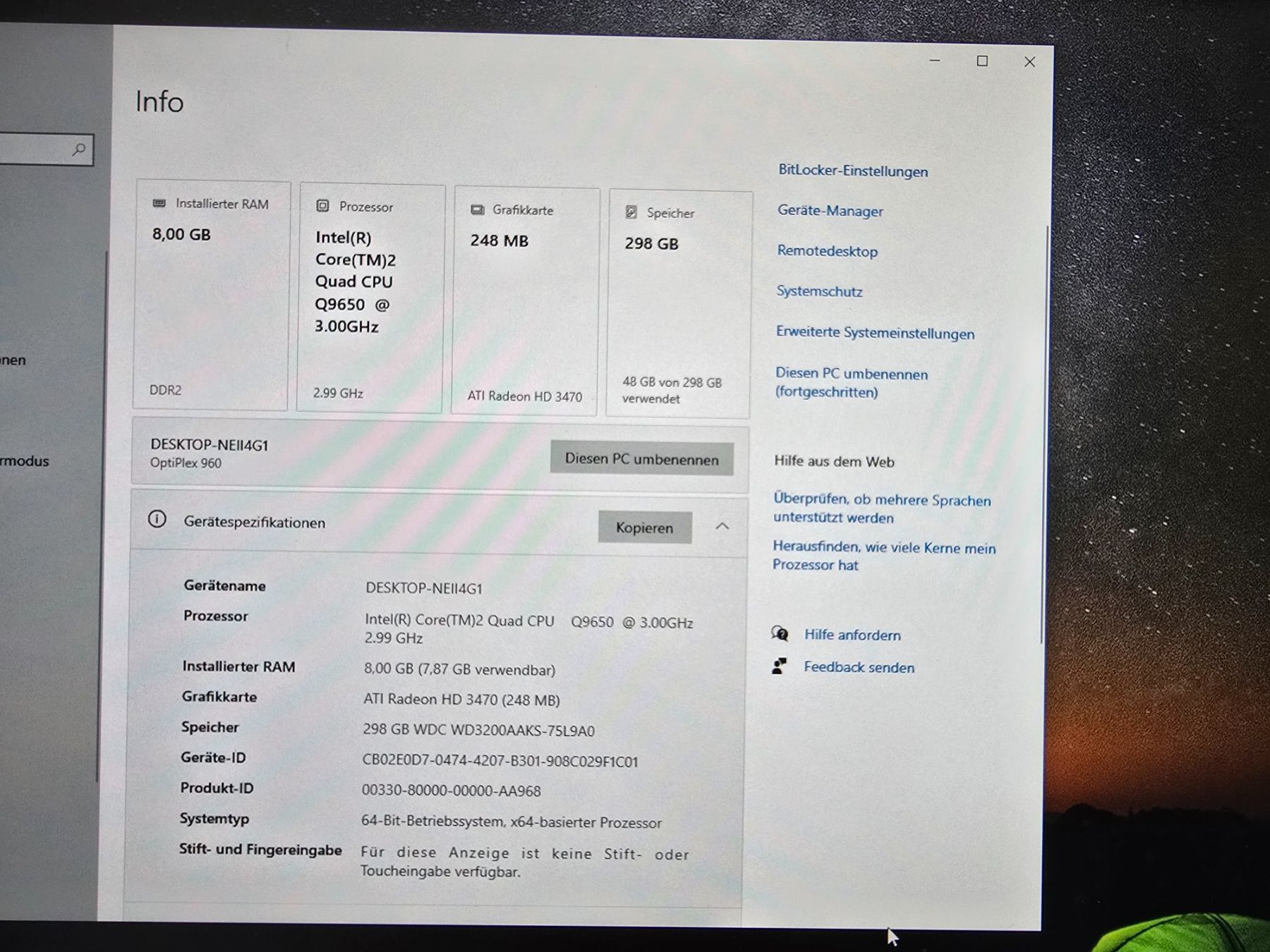Click '298 GB WDC WD3200AAKS-75L9A0' value
Screen dimensions: 1270x952
click(478, 730)
